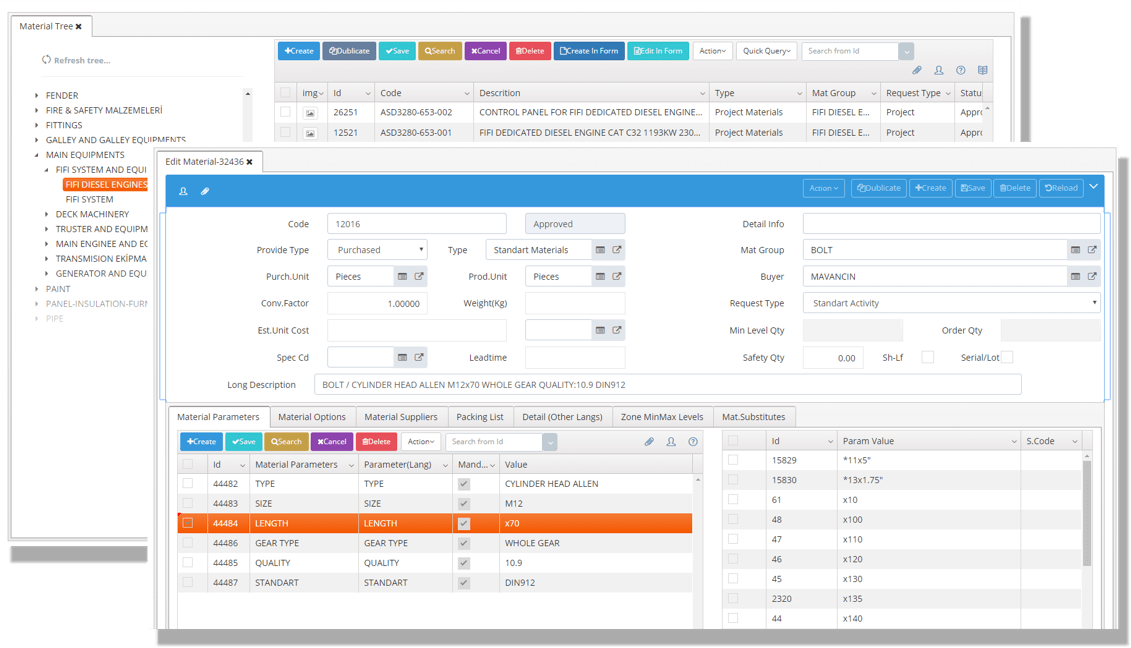1131x648 pixels.
Task: Open the lookup list icon beside Mat Group BOLT
Action: click(x=1075, y=250)
